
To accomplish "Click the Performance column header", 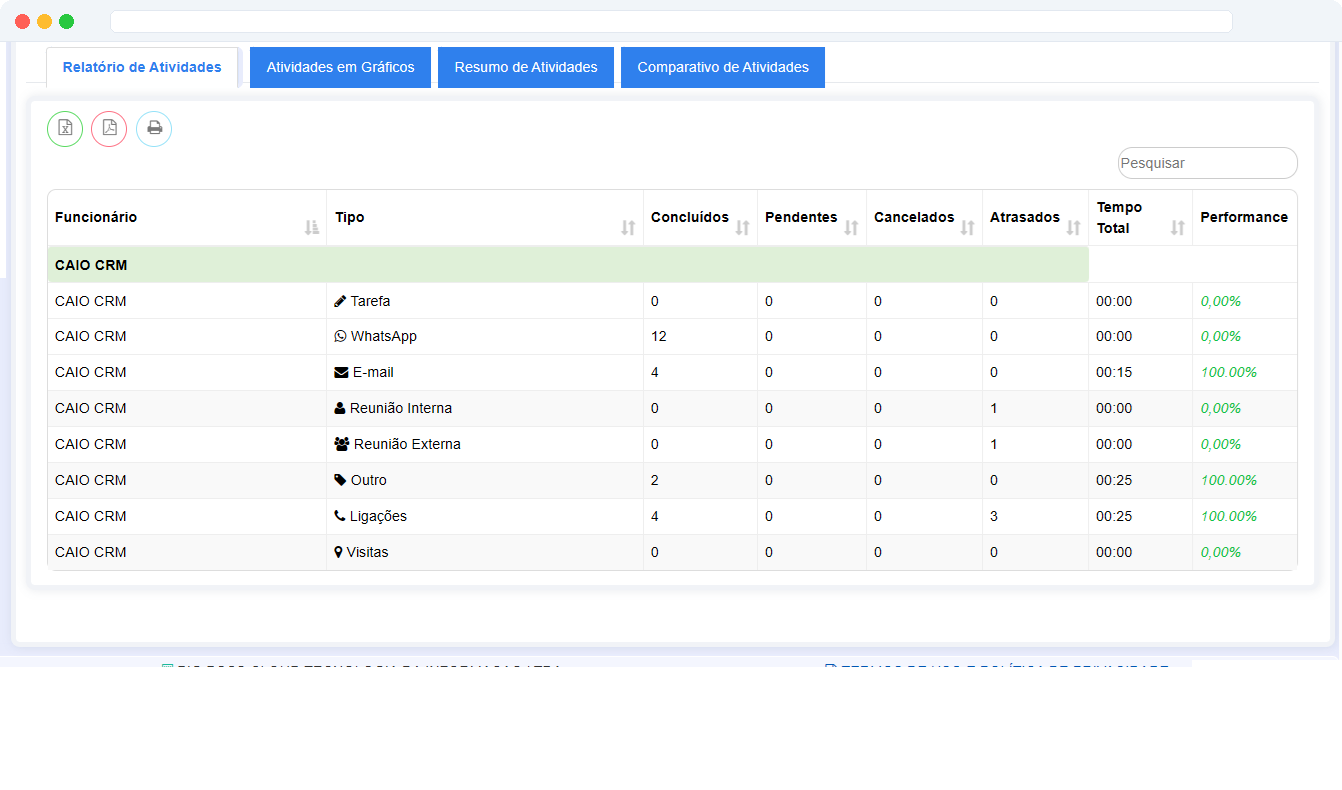I will point(1244,217).
